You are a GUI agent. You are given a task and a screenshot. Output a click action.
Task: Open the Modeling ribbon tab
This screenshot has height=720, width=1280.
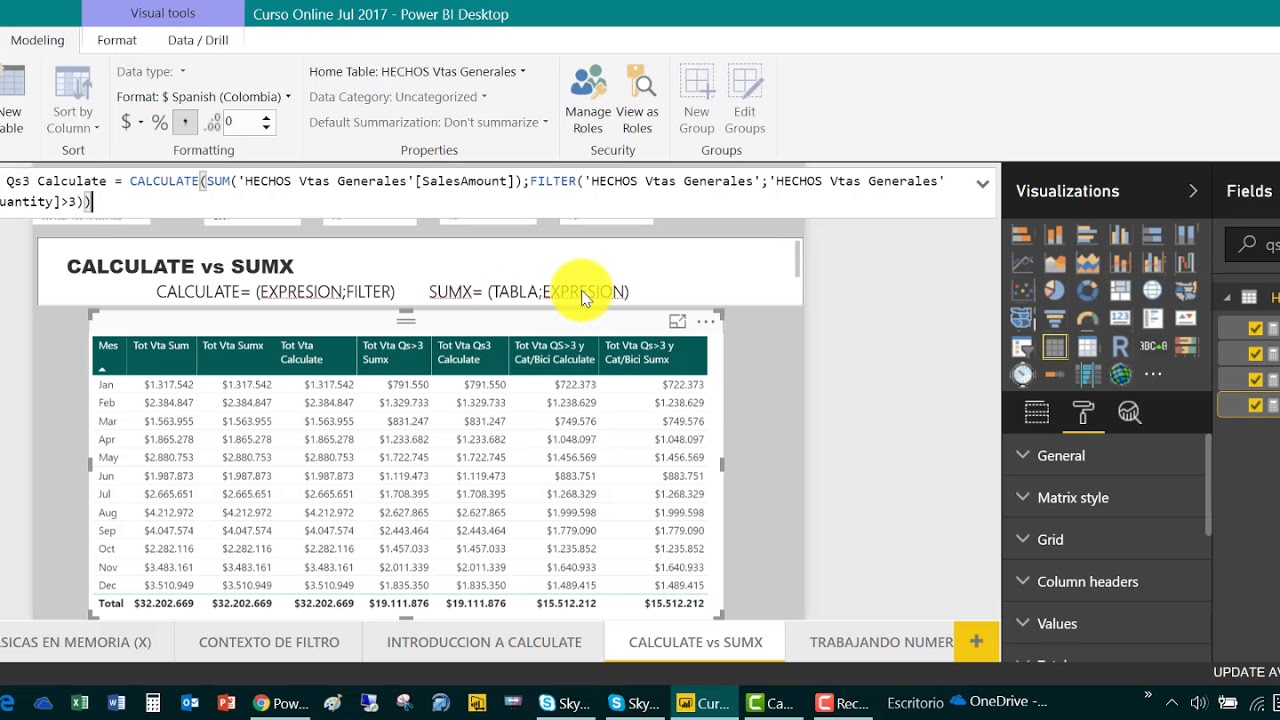click(37, 40)
